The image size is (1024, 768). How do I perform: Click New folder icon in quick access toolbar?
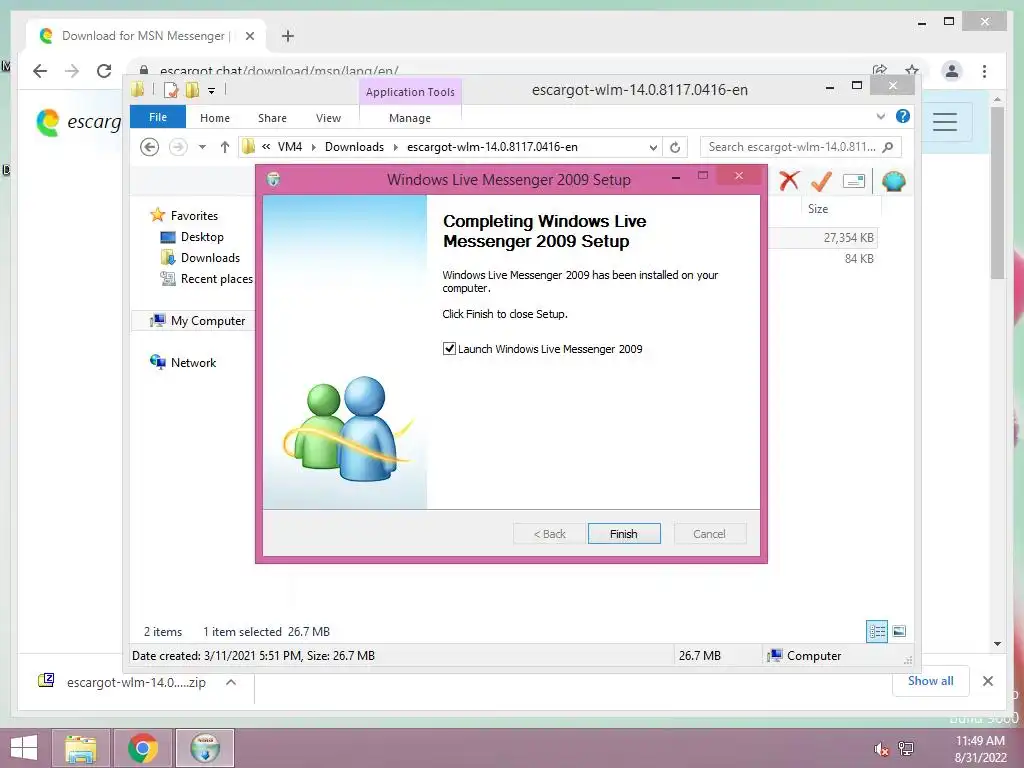click(x=192, y=90)
